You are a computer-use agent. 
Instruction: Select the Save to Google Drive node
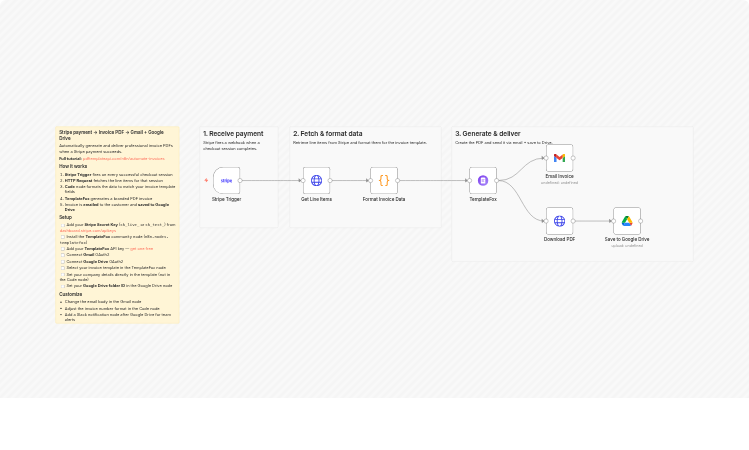(x=627, y=221)
